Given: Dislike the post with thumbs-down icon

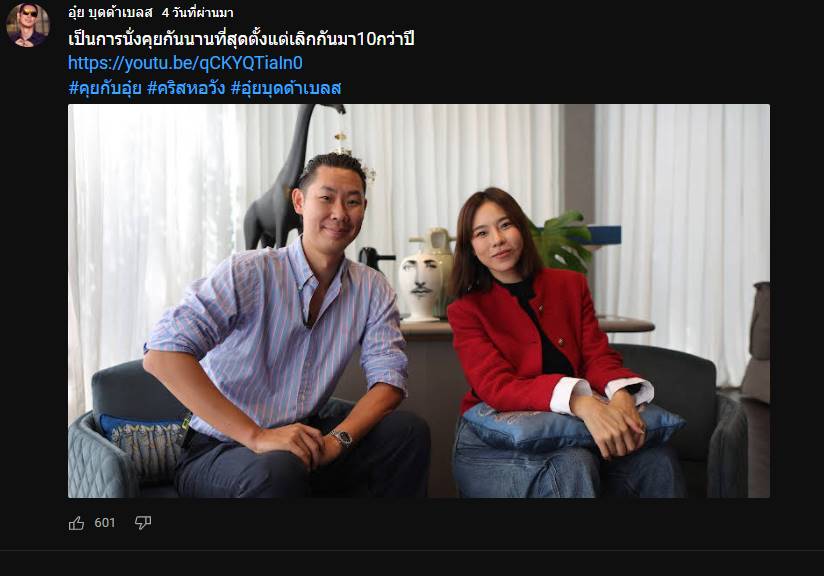Looking at the screenshot, I should (143, 523).
